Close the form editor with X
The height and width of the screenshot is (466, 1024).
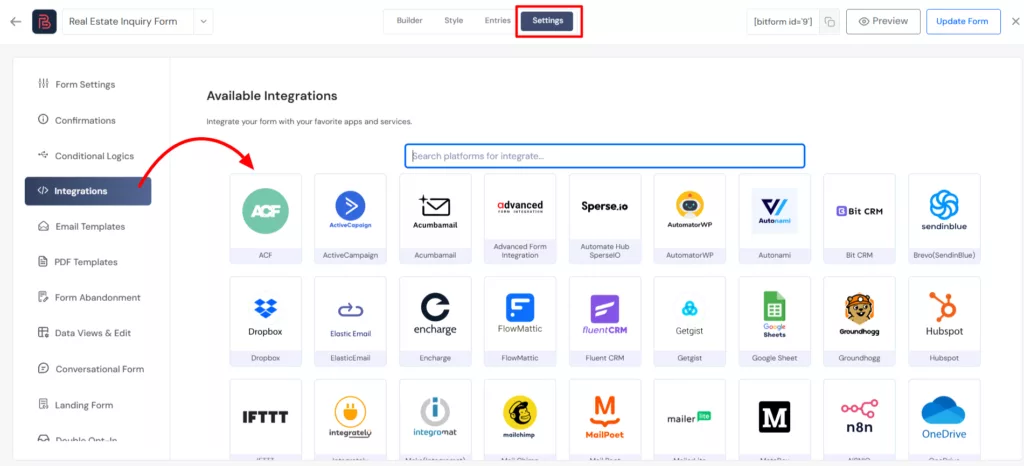point(1015,22)
